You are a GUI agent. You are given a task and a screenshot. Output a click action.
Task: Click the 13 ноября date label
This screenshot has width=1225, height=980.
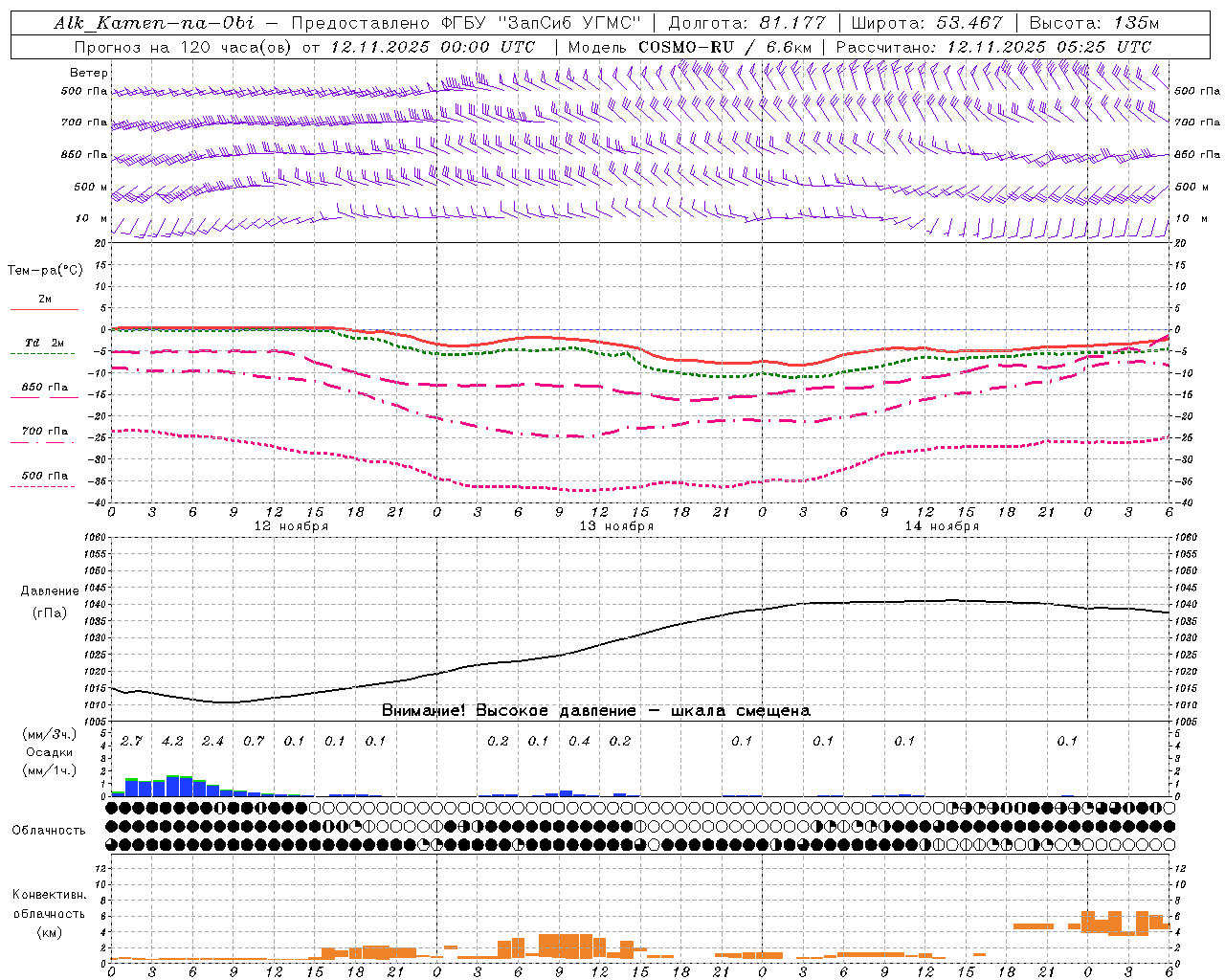616,526
